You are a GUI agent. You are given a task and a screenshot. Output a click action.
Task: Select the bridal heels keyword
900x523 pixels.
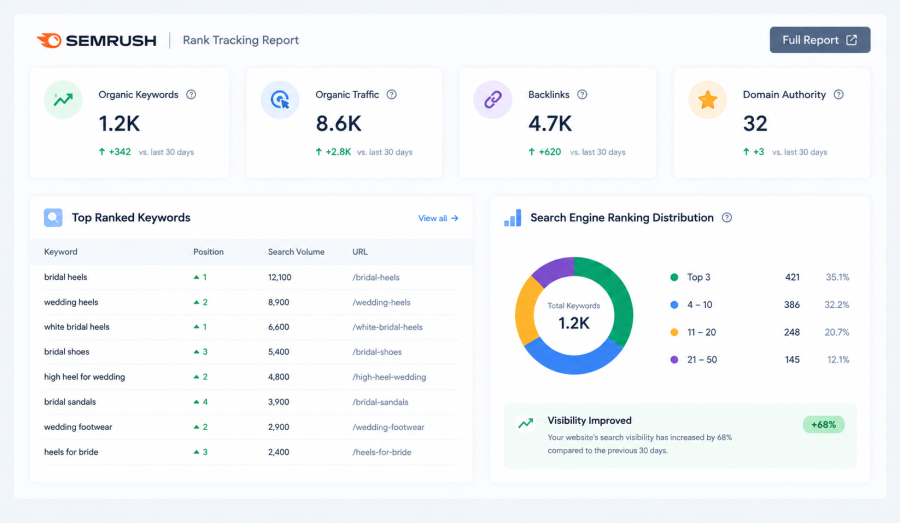66,277
